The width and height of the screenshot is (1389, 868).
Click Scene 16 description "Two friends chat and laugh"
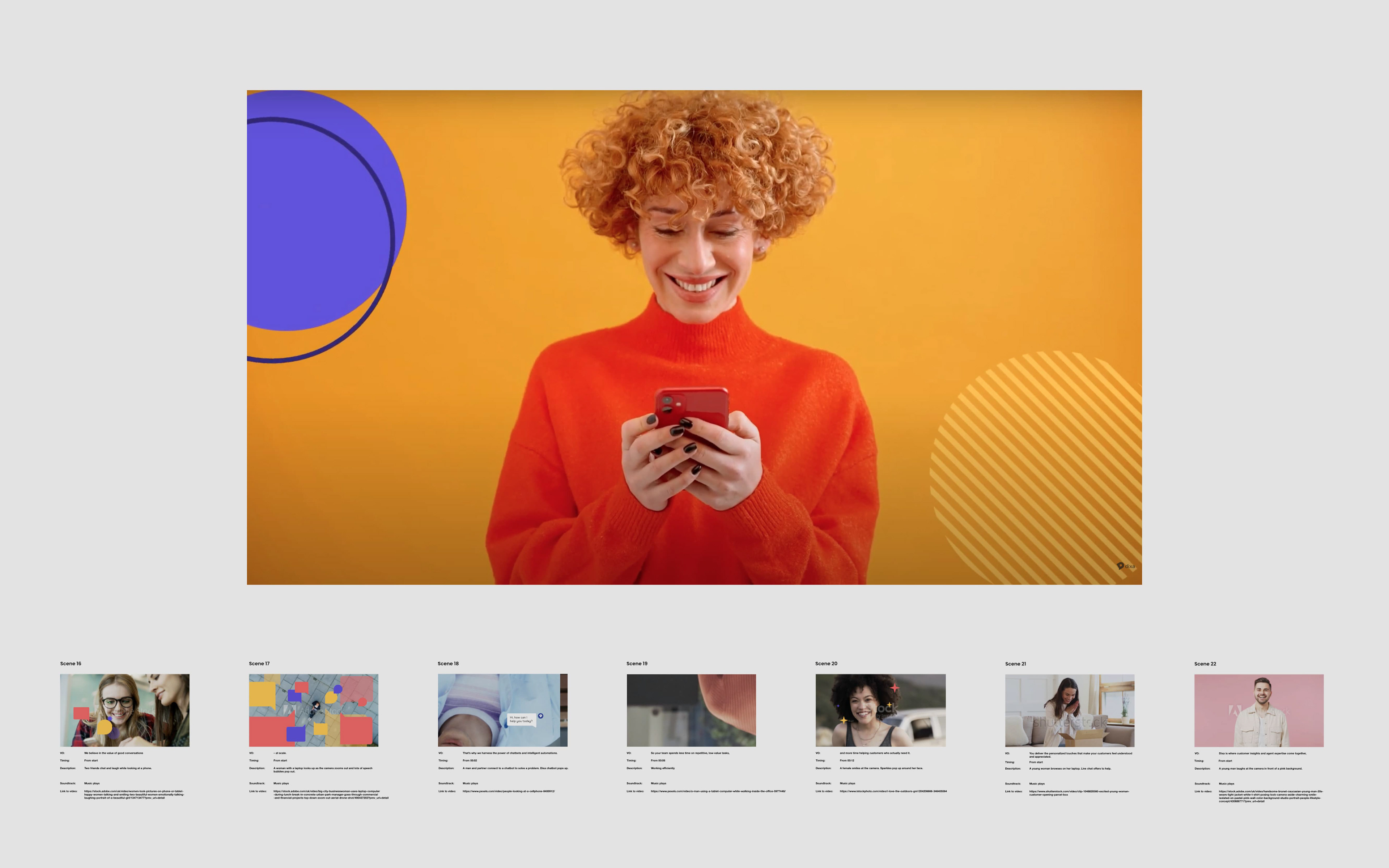[x=118, y=768]
